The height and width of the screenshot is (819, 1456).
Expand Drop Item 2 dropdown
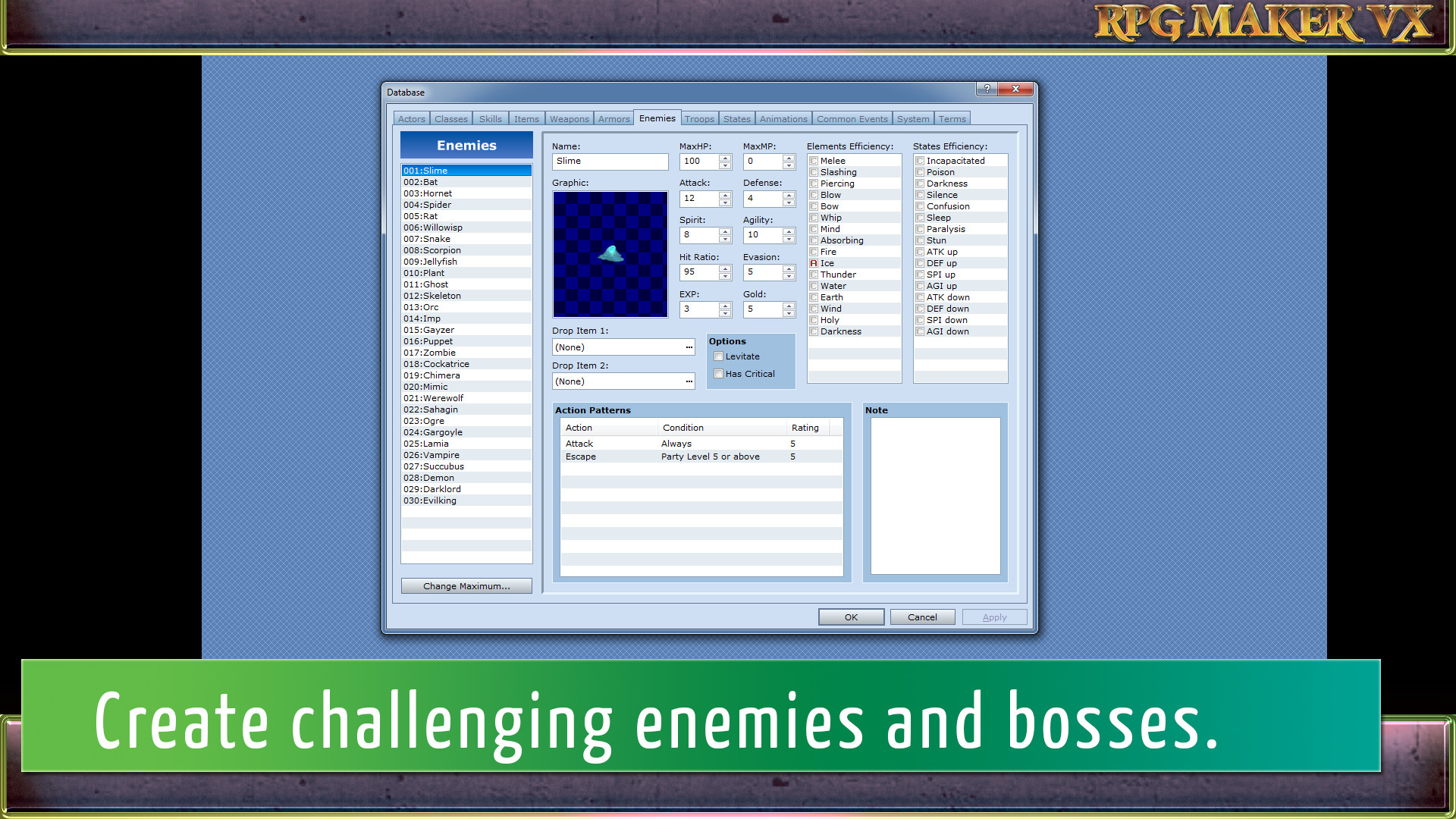coord(690,381)
